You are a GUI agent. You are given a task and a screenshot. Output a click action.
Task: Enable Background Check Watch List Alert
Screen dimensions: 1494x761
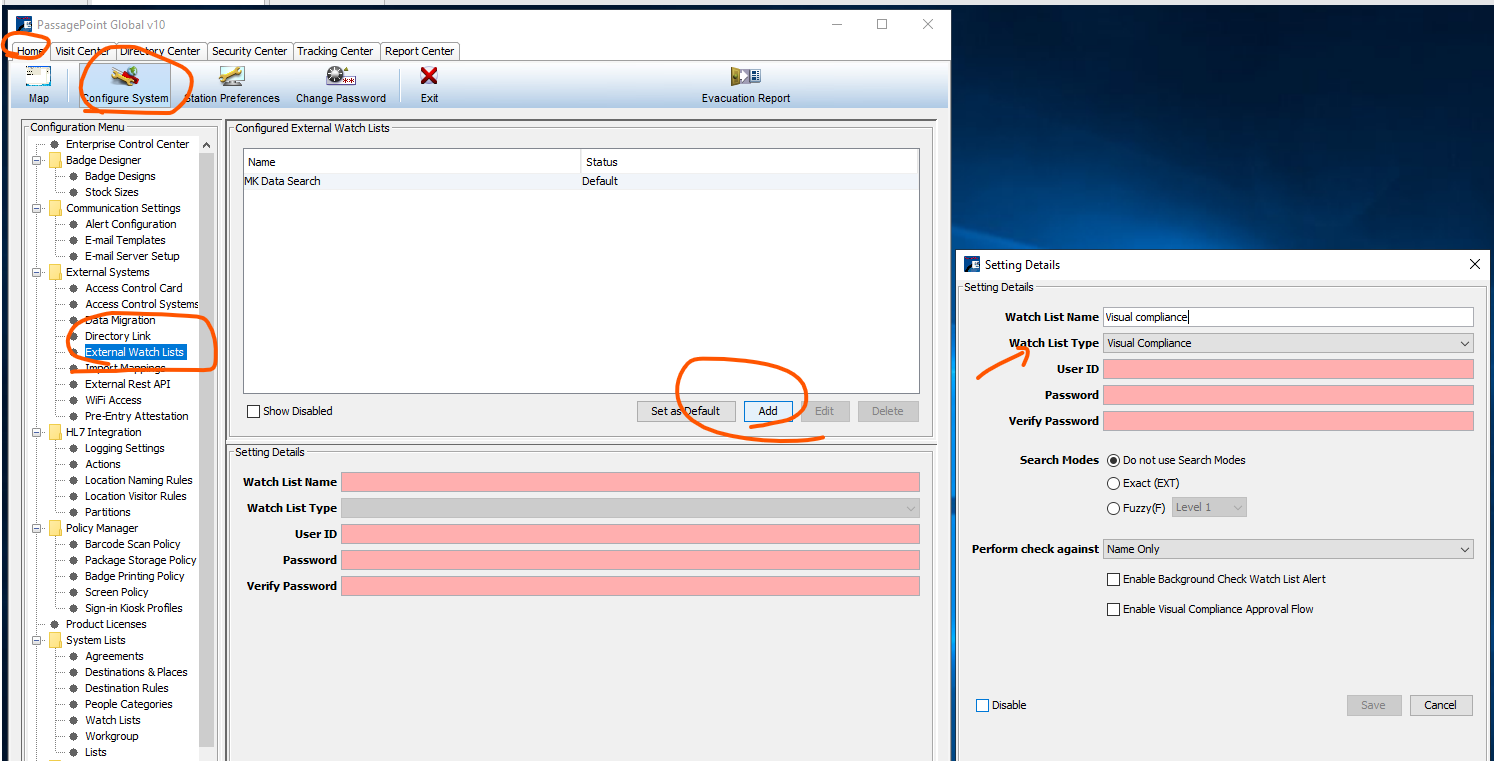click(1113, 579)
